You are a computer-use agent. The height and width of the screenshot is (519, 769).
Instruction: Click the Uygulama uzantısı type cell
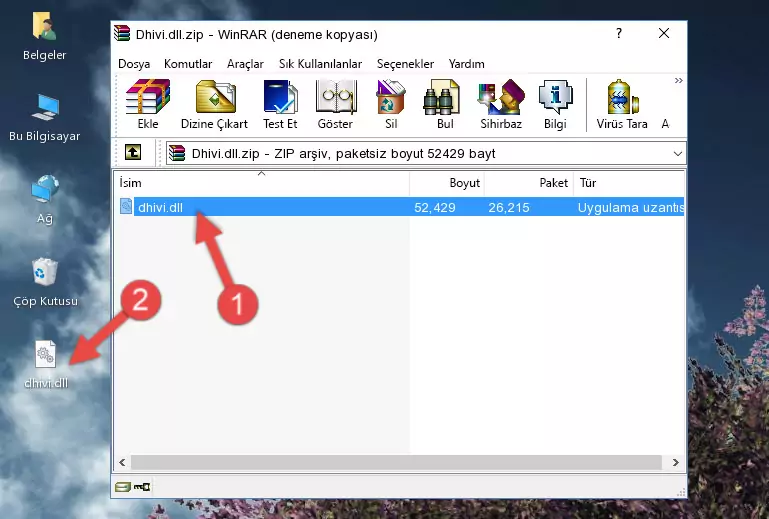[x=630, y=208]
